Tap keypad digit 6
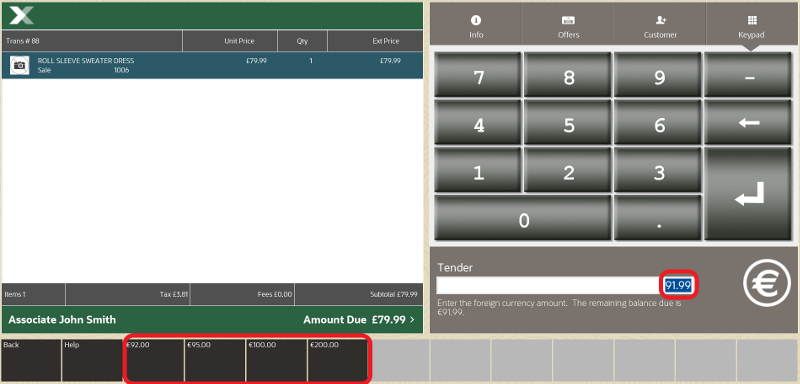800x384 pixels. click(658, 123)
